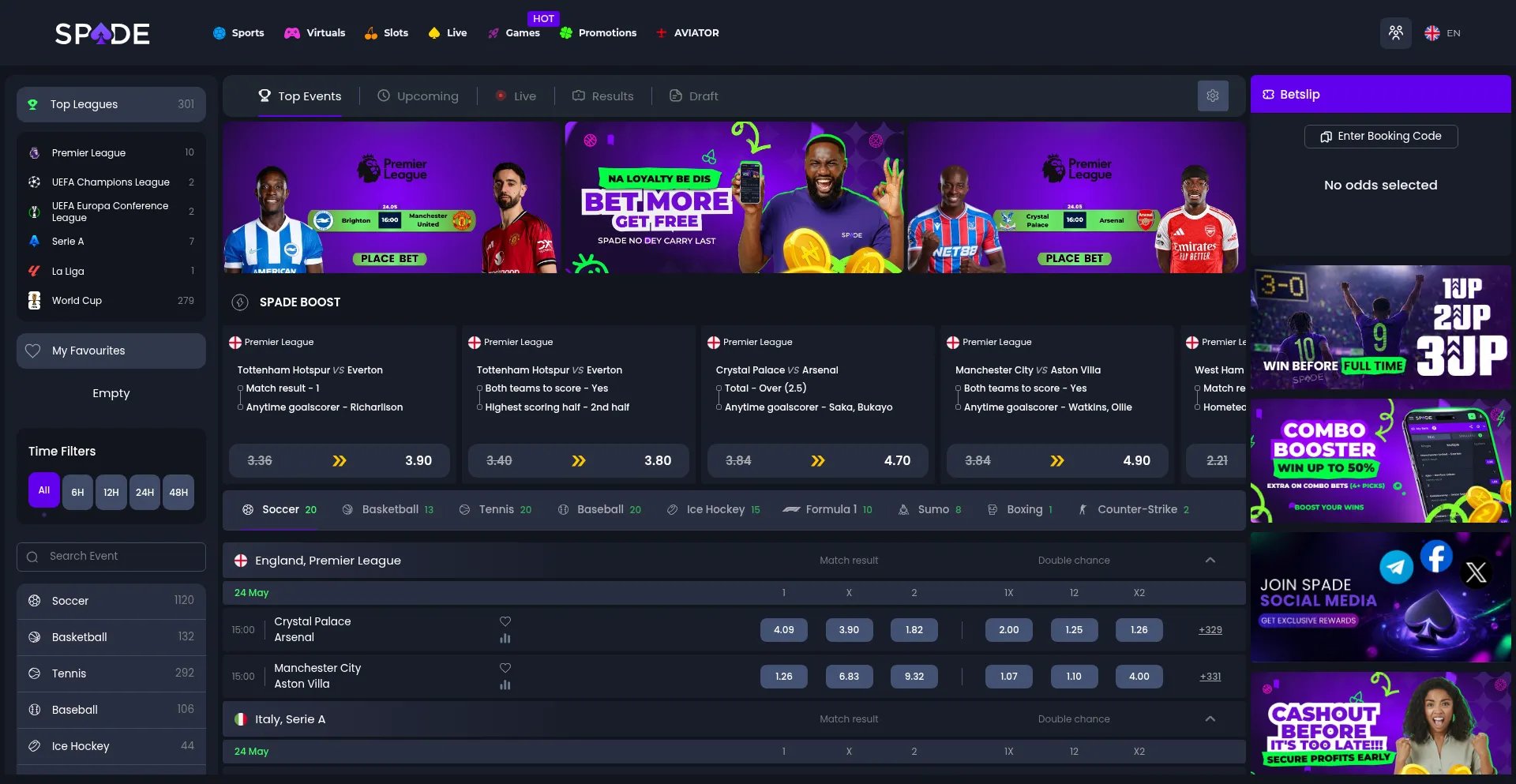Click the Spade Boost lightning icon
Image resolution: width=1516 pixels, height=784 pixels.
click(240, 302)
